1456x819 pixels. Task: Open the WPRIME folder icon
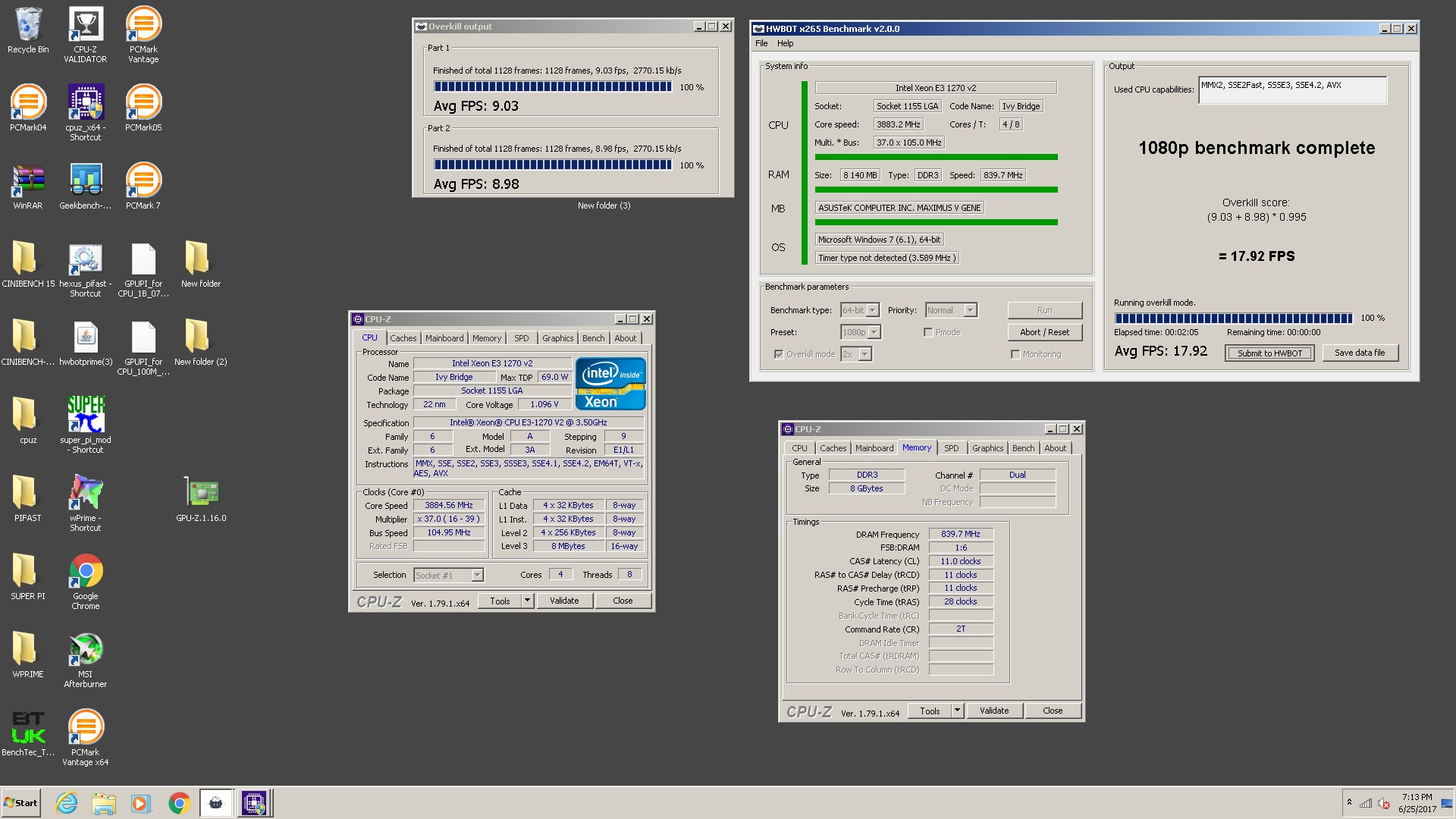tap(28, 654)
